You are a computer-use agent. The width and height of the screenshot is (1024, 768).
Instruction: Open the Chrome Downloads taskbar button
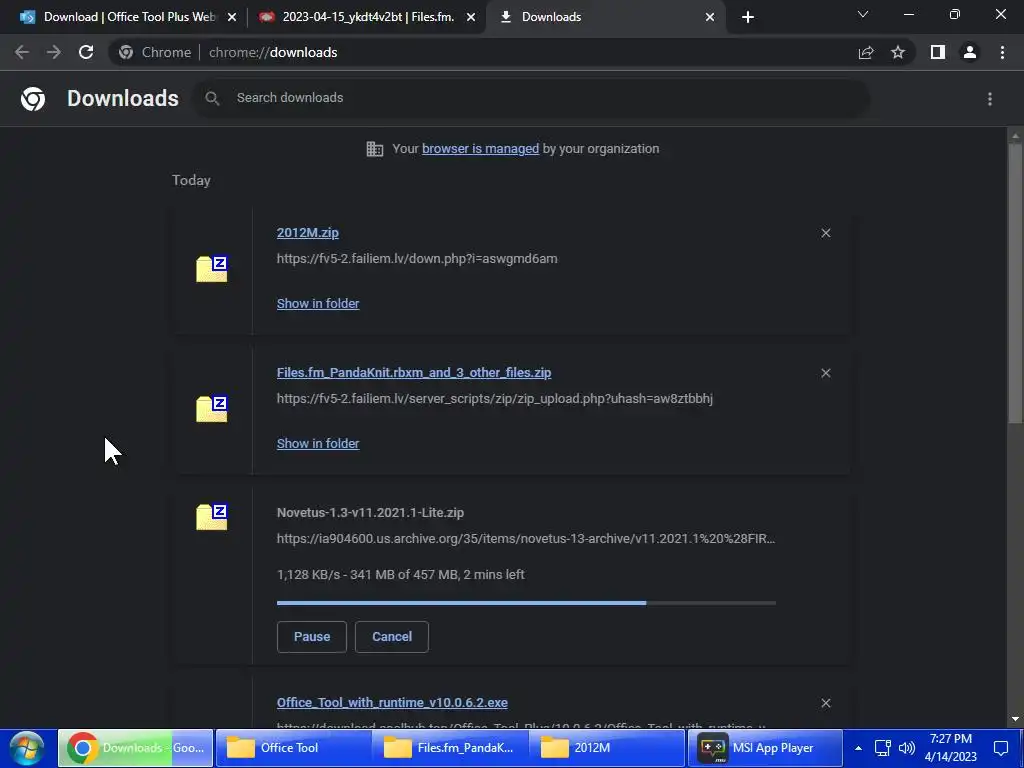tap(136, 748)
